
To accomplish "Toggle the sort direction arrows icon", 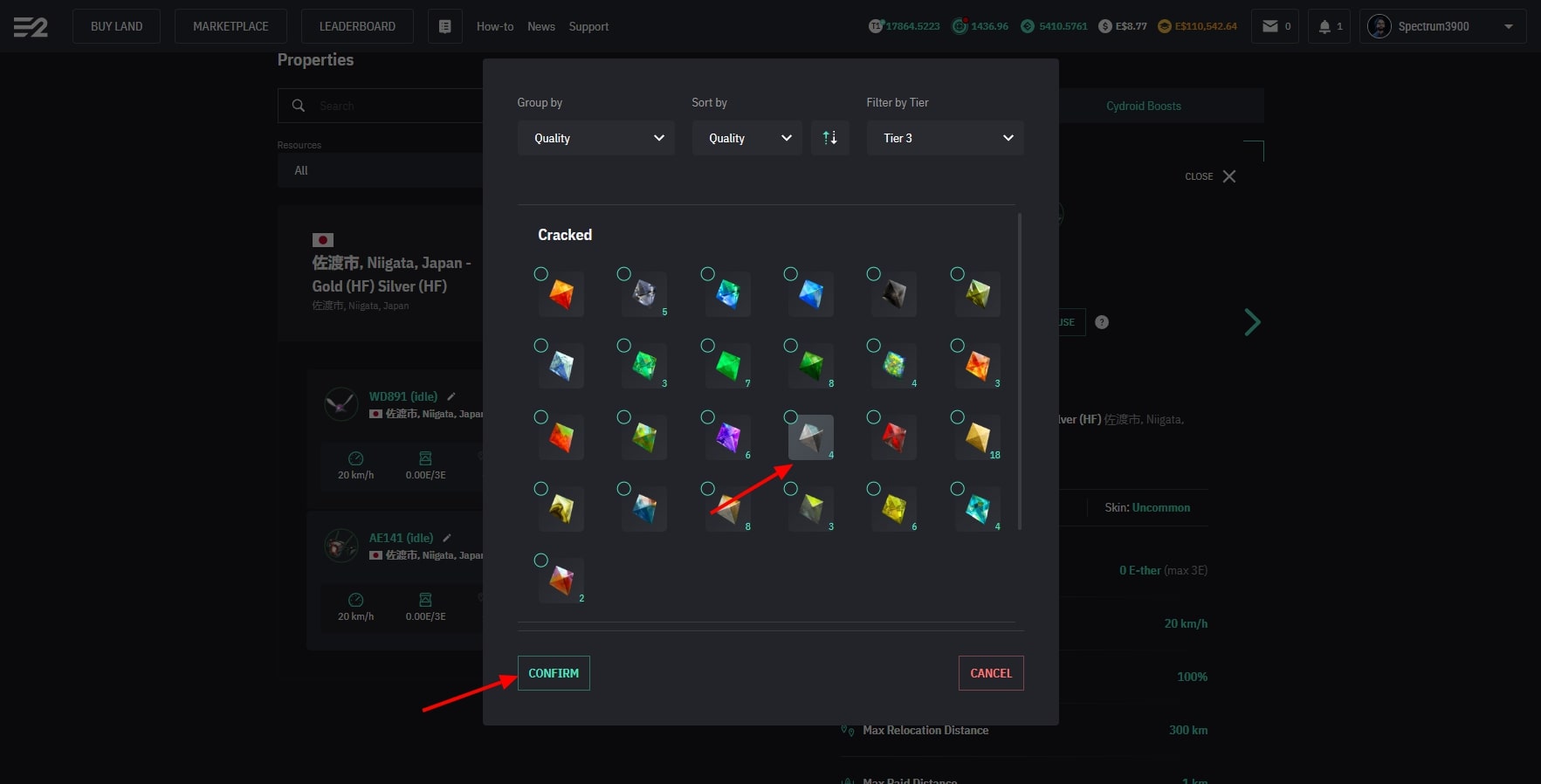I will point(830,138).
